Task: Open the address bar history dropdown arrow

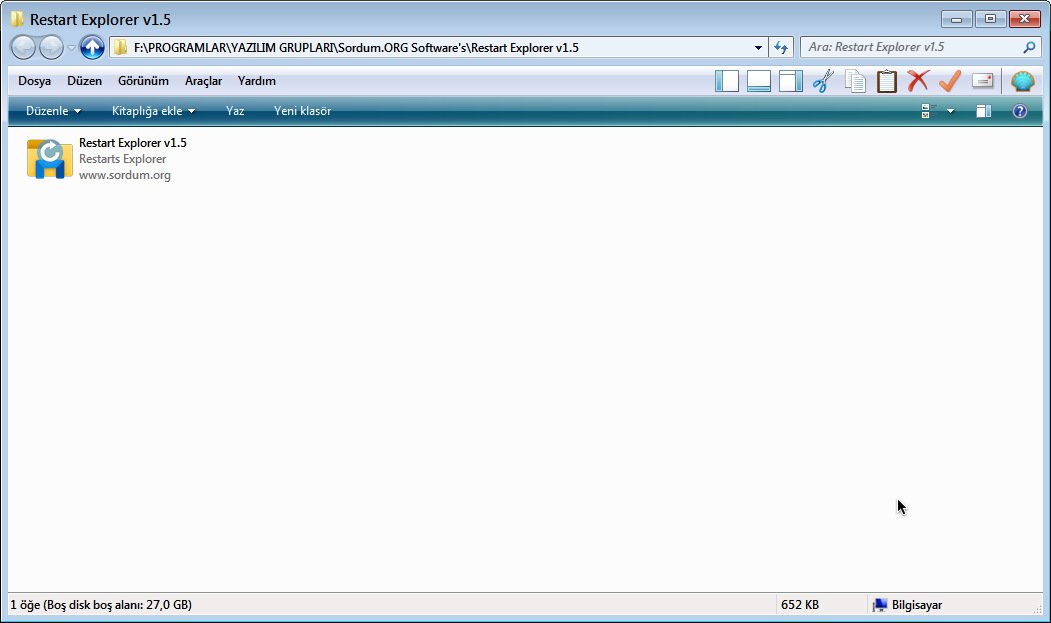Action: 758,48
